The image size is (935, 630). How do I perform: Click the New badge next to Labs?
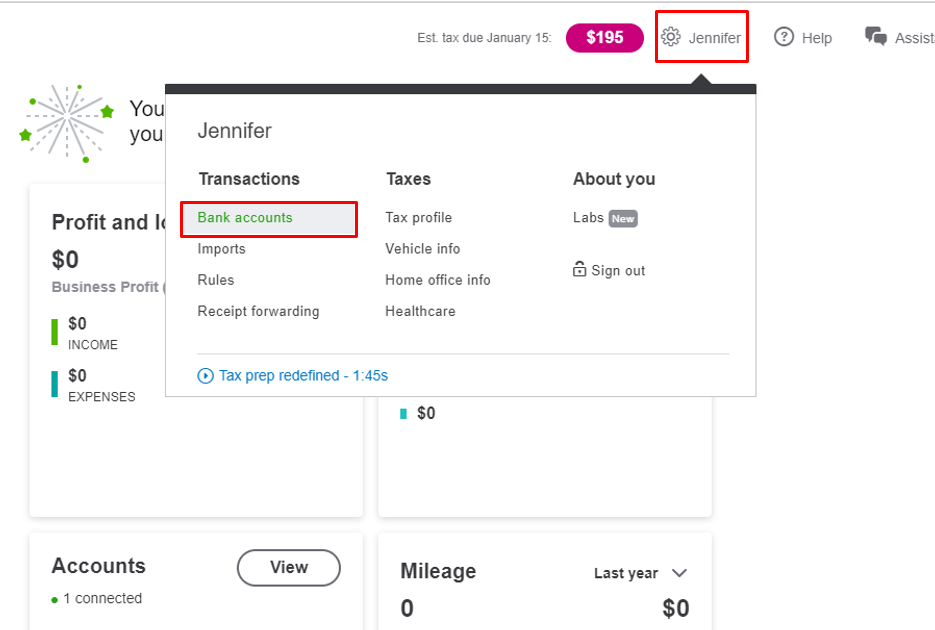click(x=623, y=218)
